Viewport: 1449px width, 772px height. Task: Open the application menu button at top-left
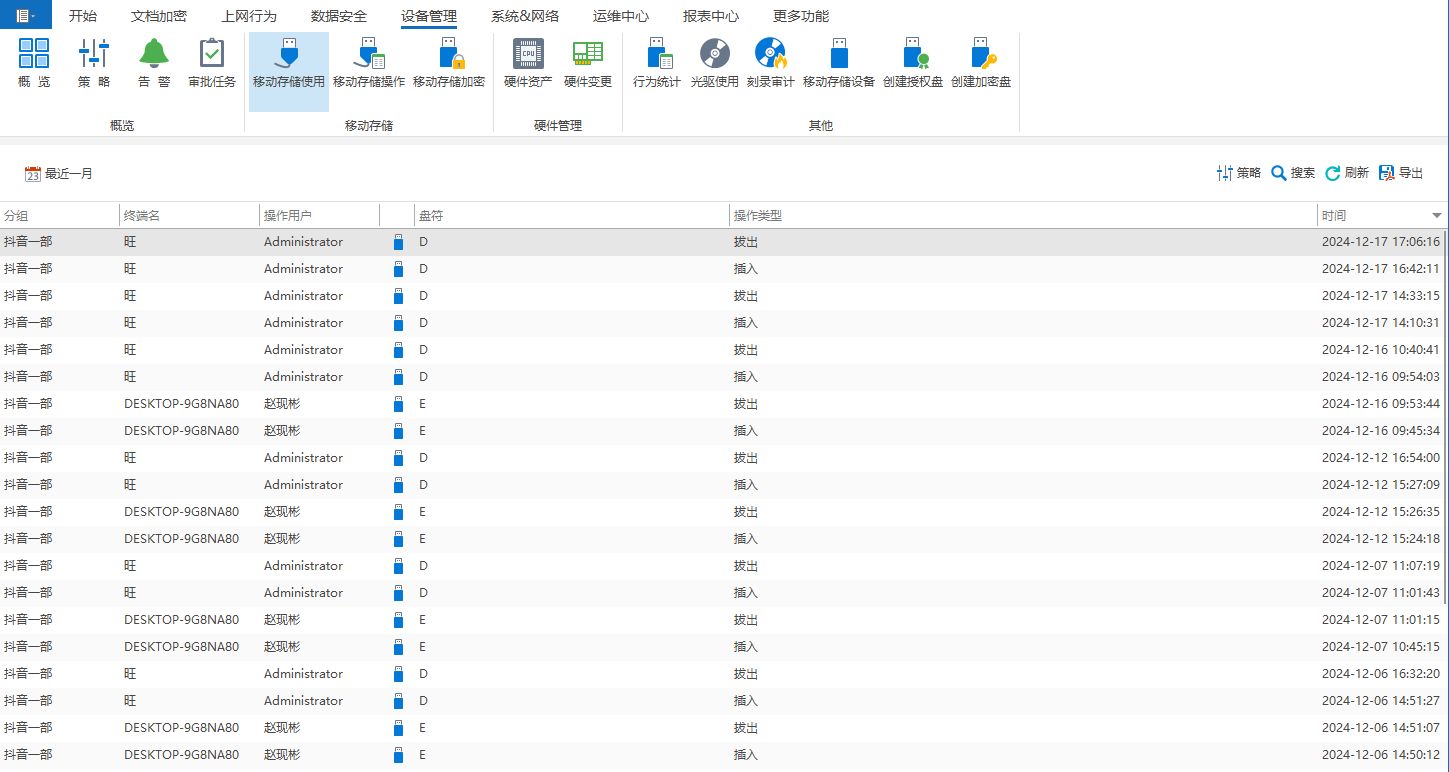coord(25,16)
